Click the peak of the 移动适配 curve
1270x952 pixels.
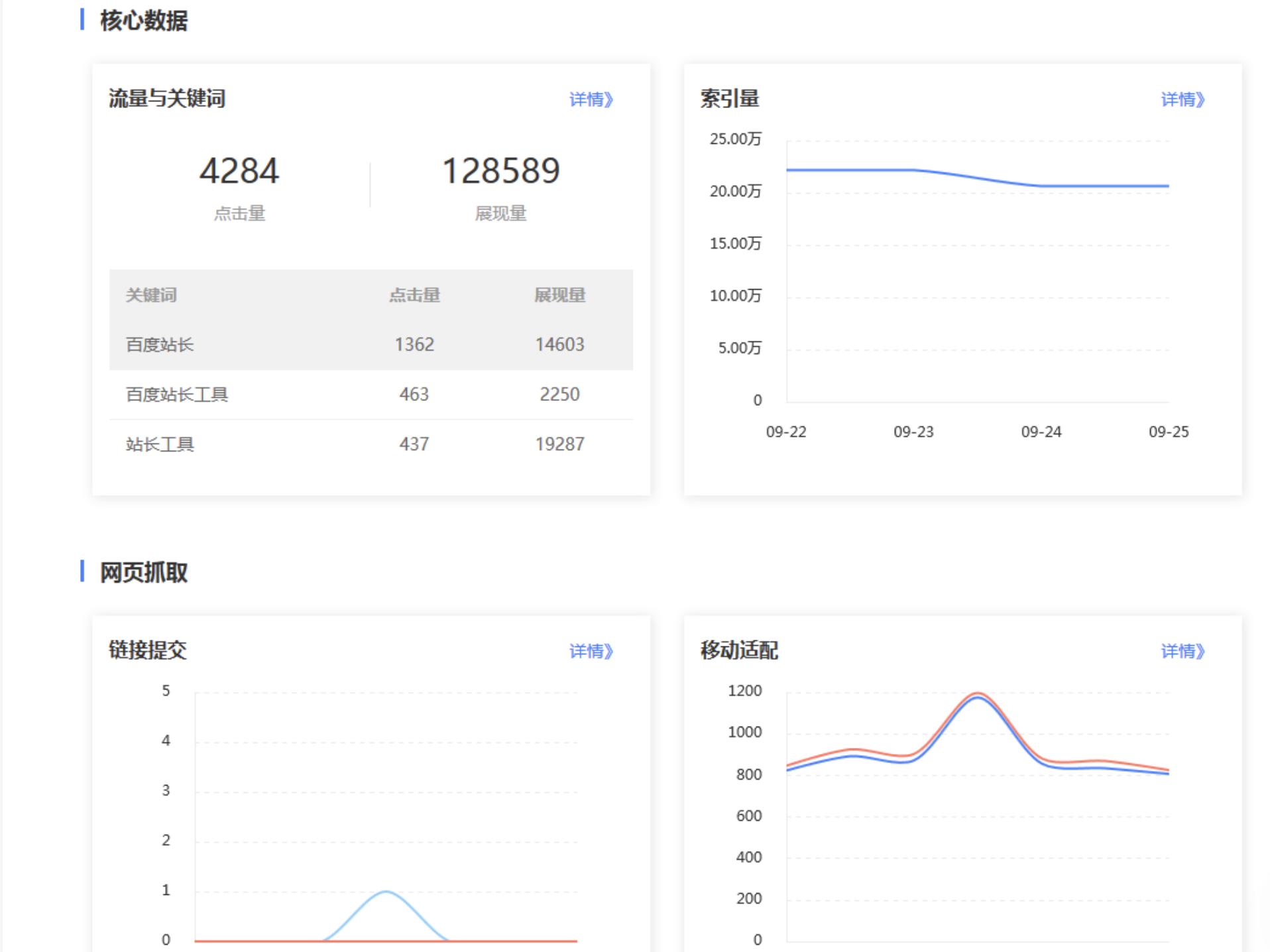tap(977, 694)
